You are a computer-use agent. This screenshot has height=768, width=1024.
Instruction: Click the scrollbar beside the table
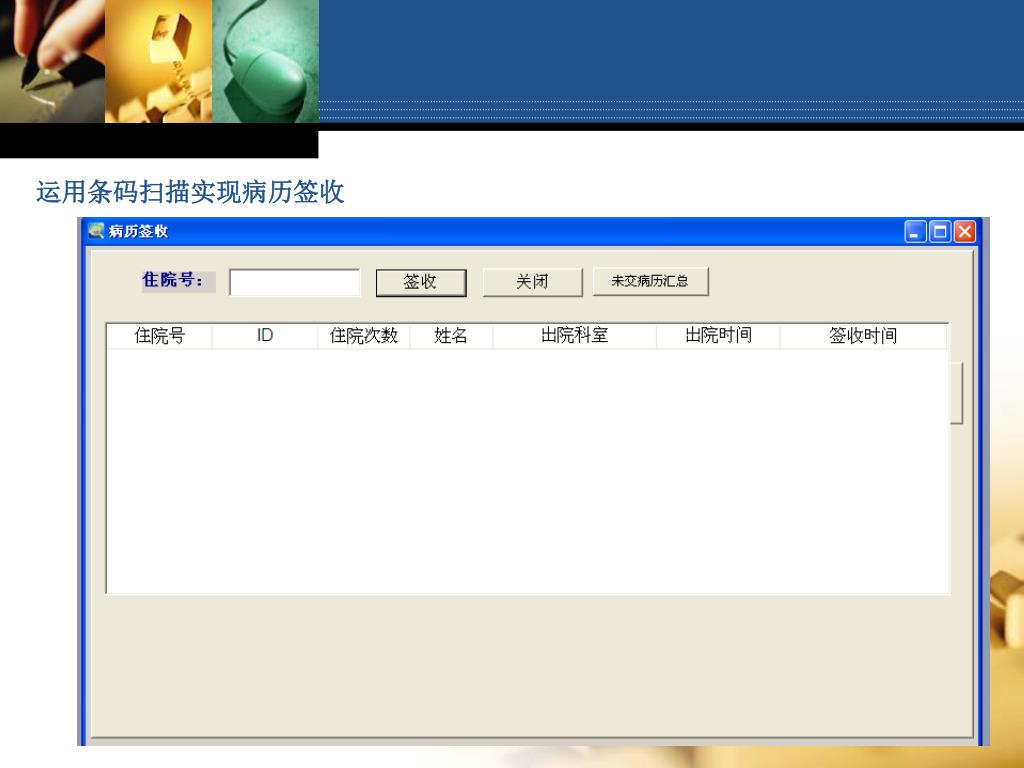click(956, 393)
